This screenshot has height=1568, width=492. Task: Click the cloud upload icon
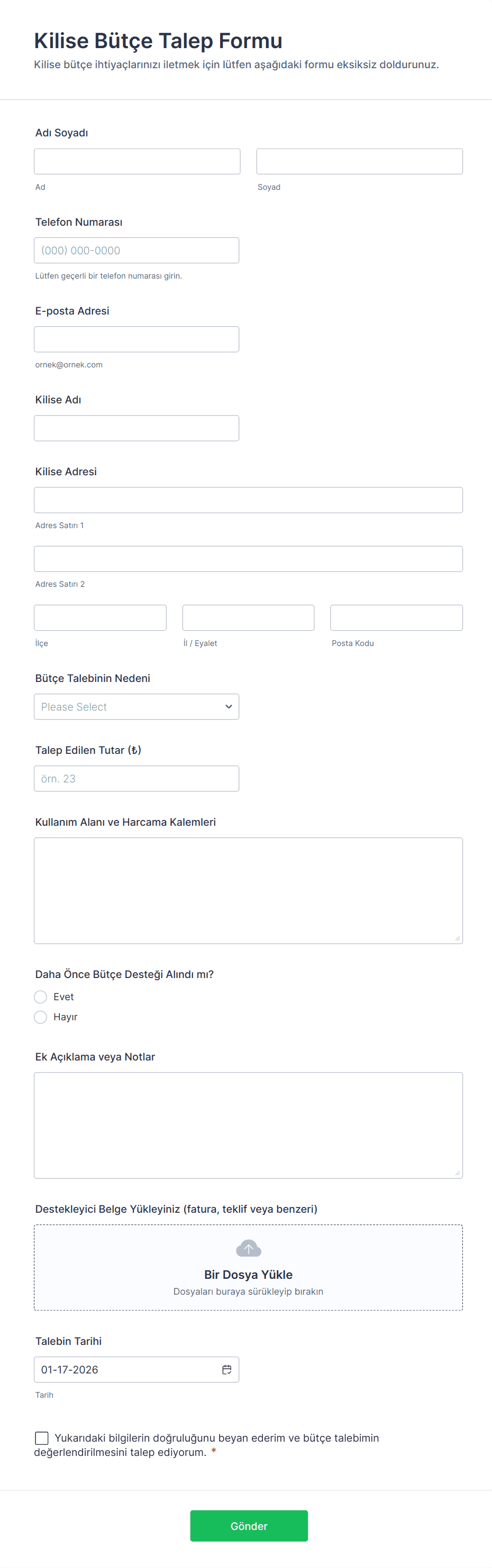pyautogui.click(x=249, y=1249)
